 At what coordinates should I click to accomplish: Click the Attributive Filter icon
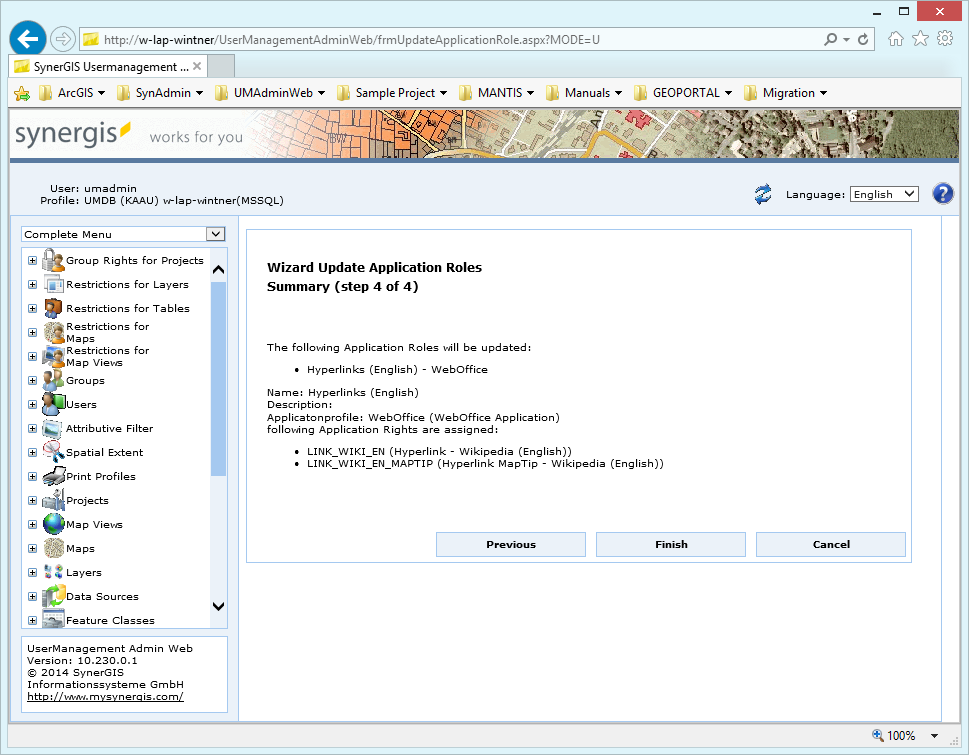coord(53,428)
